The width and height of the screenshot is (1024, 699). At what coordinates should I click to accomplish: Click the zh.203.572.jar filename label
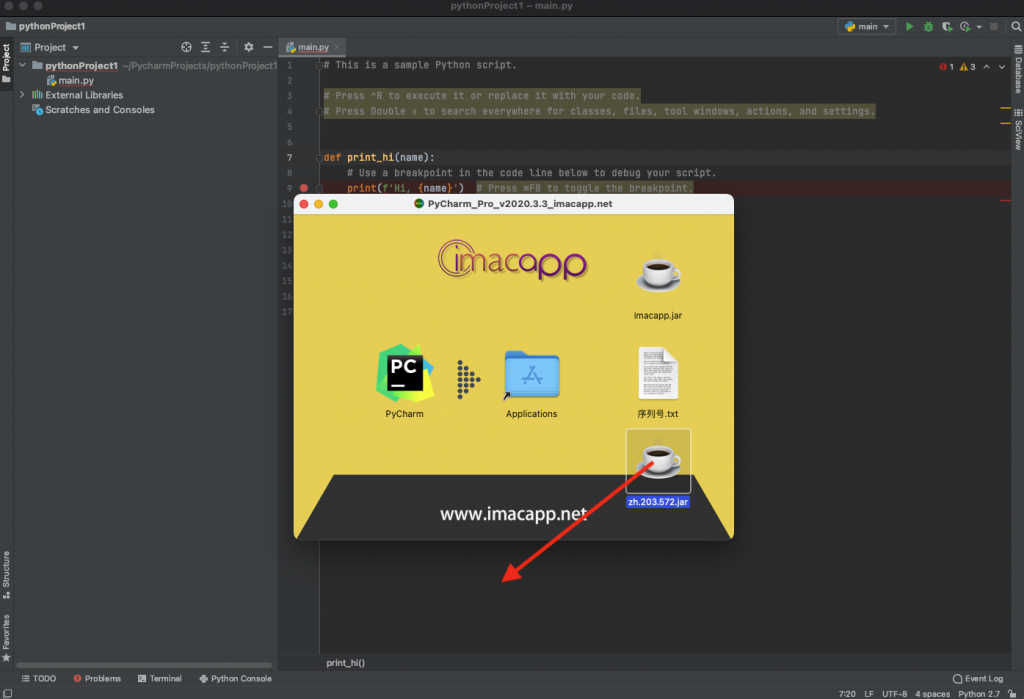point(658,502)
